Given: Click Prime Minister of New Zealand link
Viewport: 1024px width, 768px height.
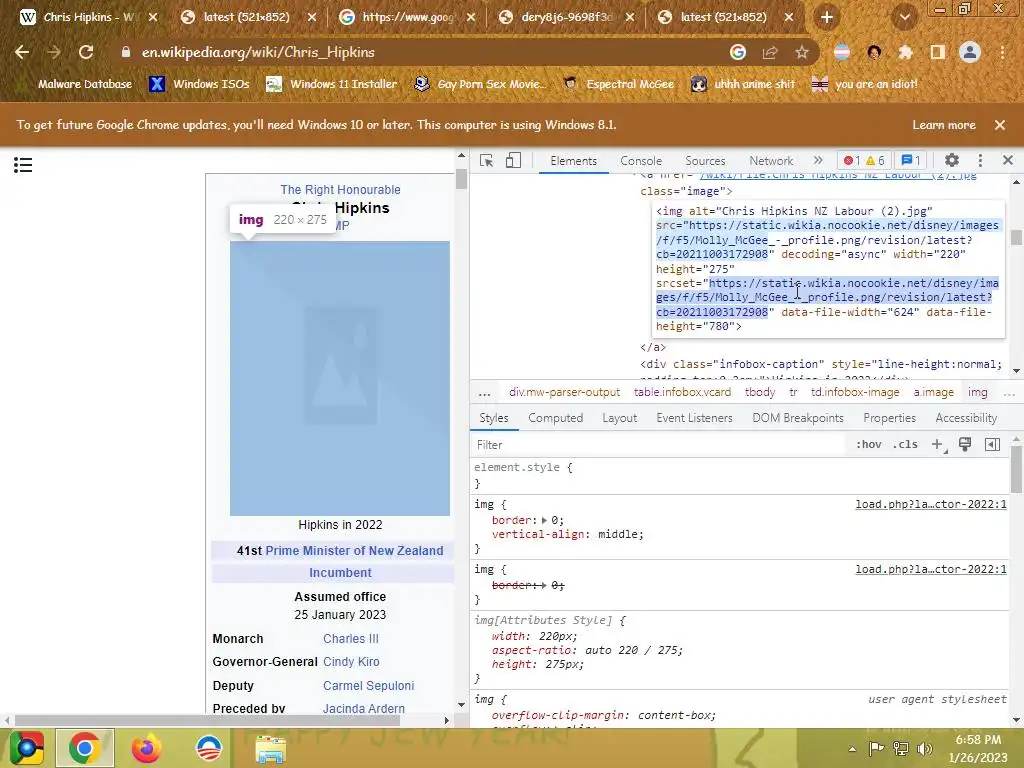Looking at the screenshot, I should (x=354, y=551).
